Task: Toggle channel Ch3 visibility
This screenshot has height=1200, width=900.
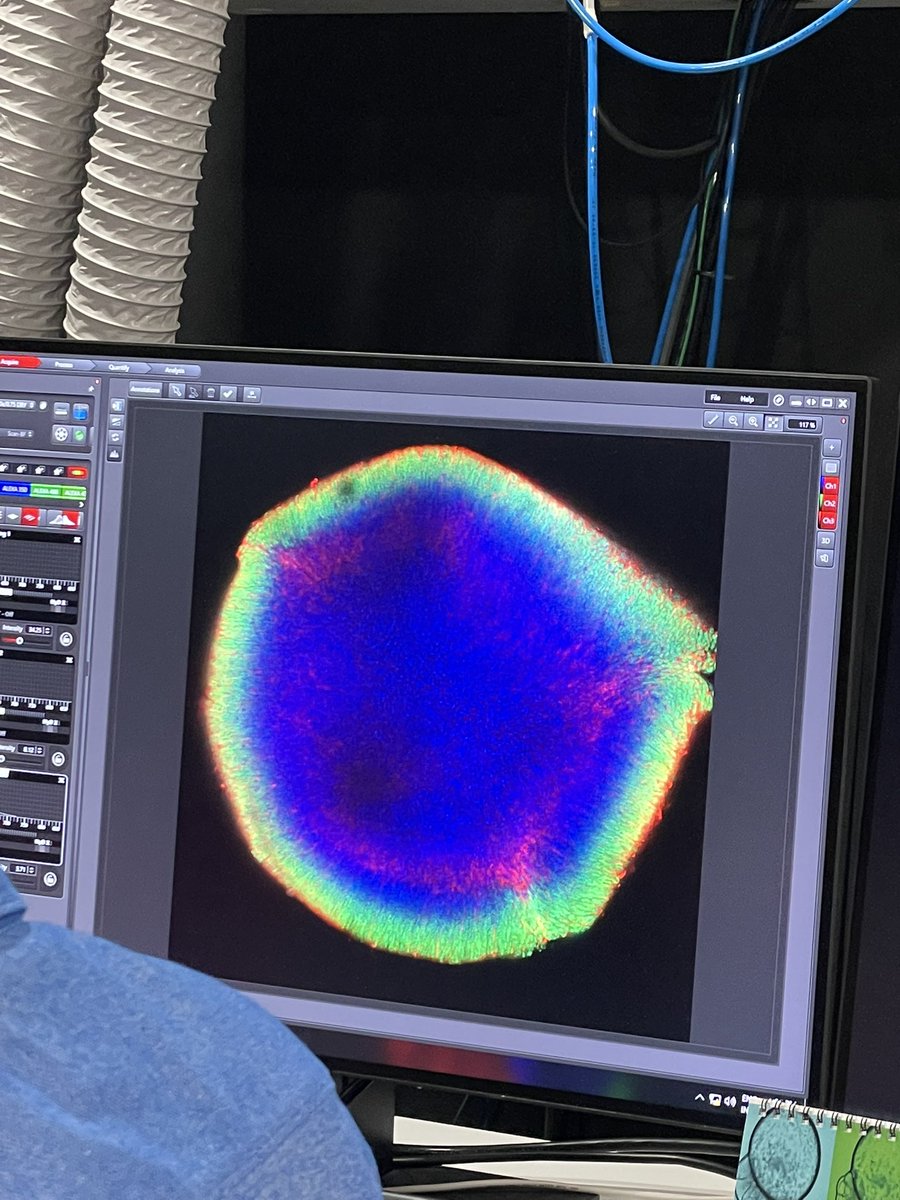Action: point(828,521)
